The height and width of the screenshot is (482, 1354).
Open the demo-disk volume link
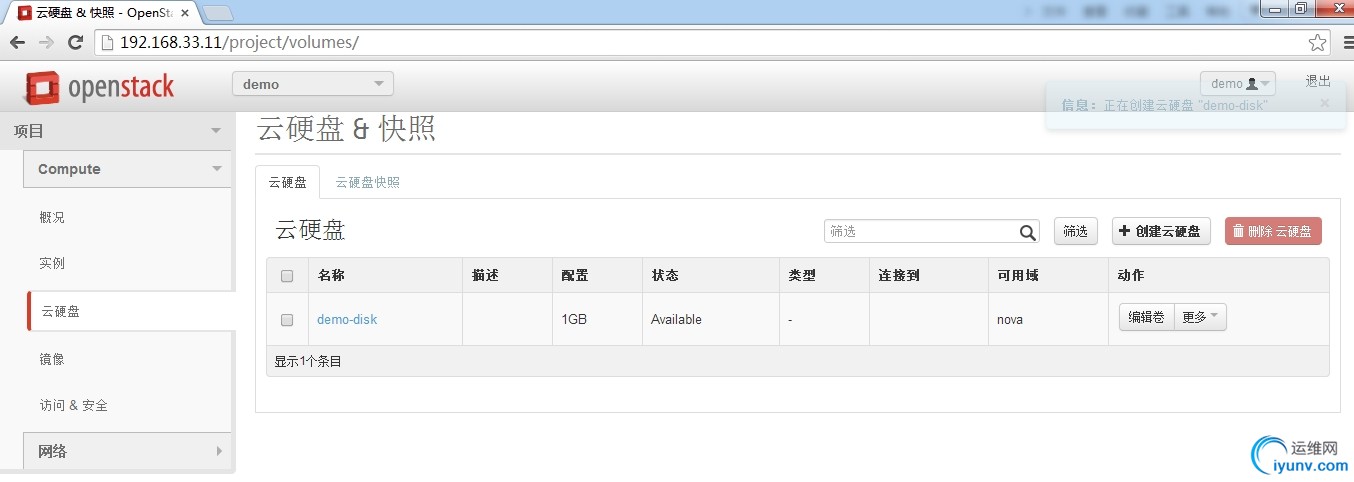347,320
